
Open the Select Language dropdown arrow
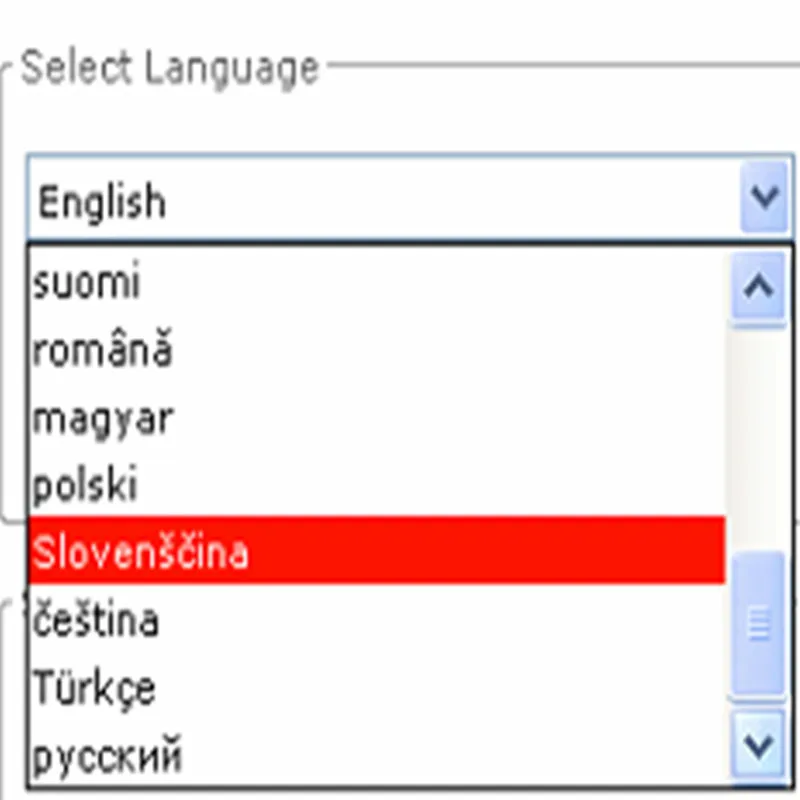click(765, 197)
